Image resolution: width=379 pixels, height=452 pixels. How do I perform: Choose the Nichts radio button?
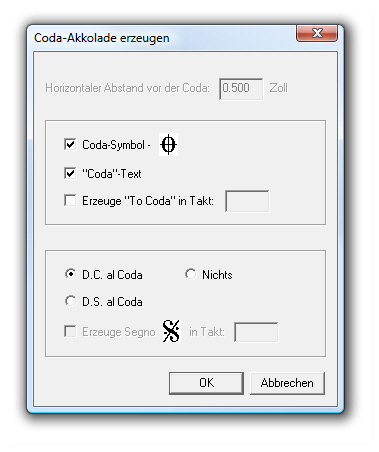(x=191, y=274)
